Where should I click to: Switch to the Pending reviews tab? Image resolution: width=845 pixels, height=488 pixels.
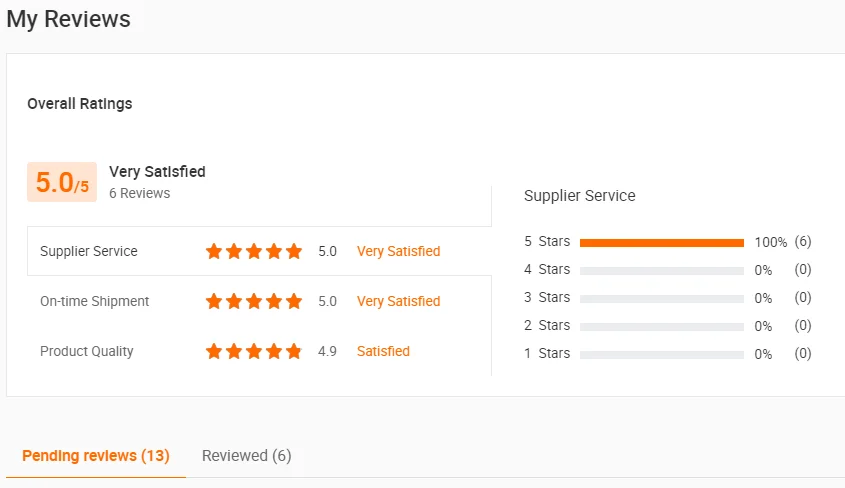(x=96, y=456)
